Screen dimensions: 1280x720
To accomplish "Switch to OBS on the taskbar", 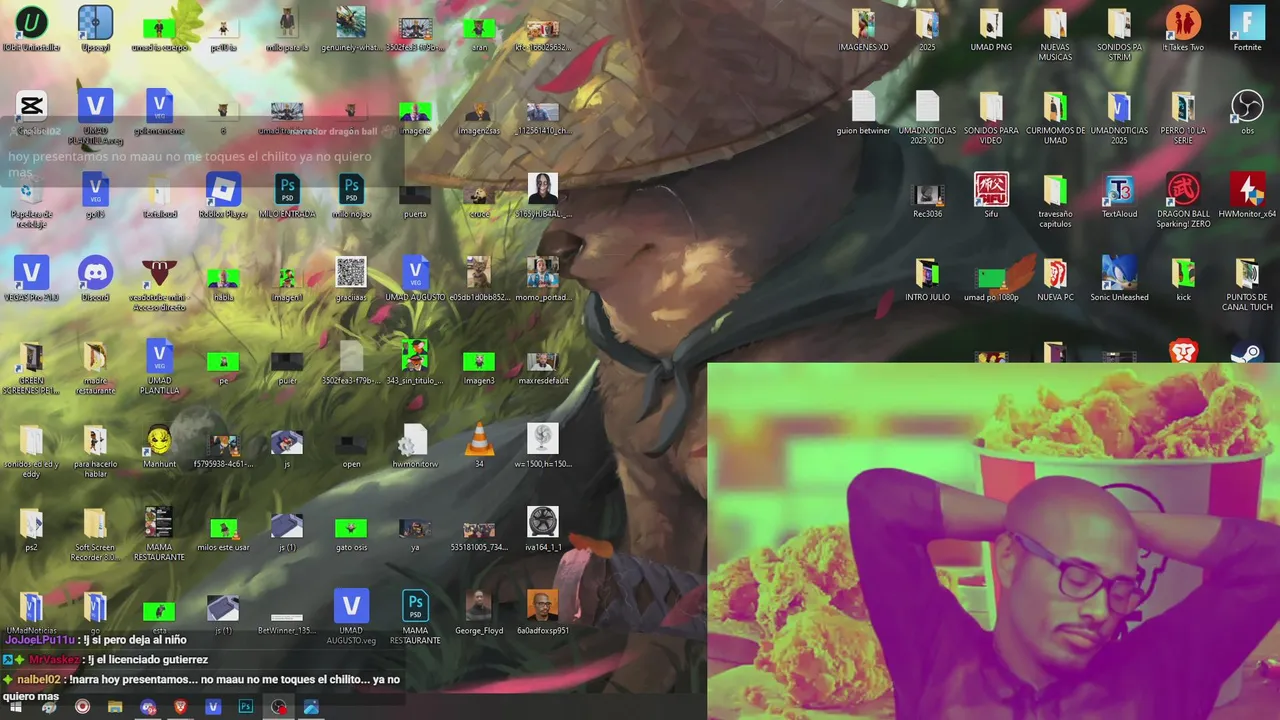I will tap(279, 707).
